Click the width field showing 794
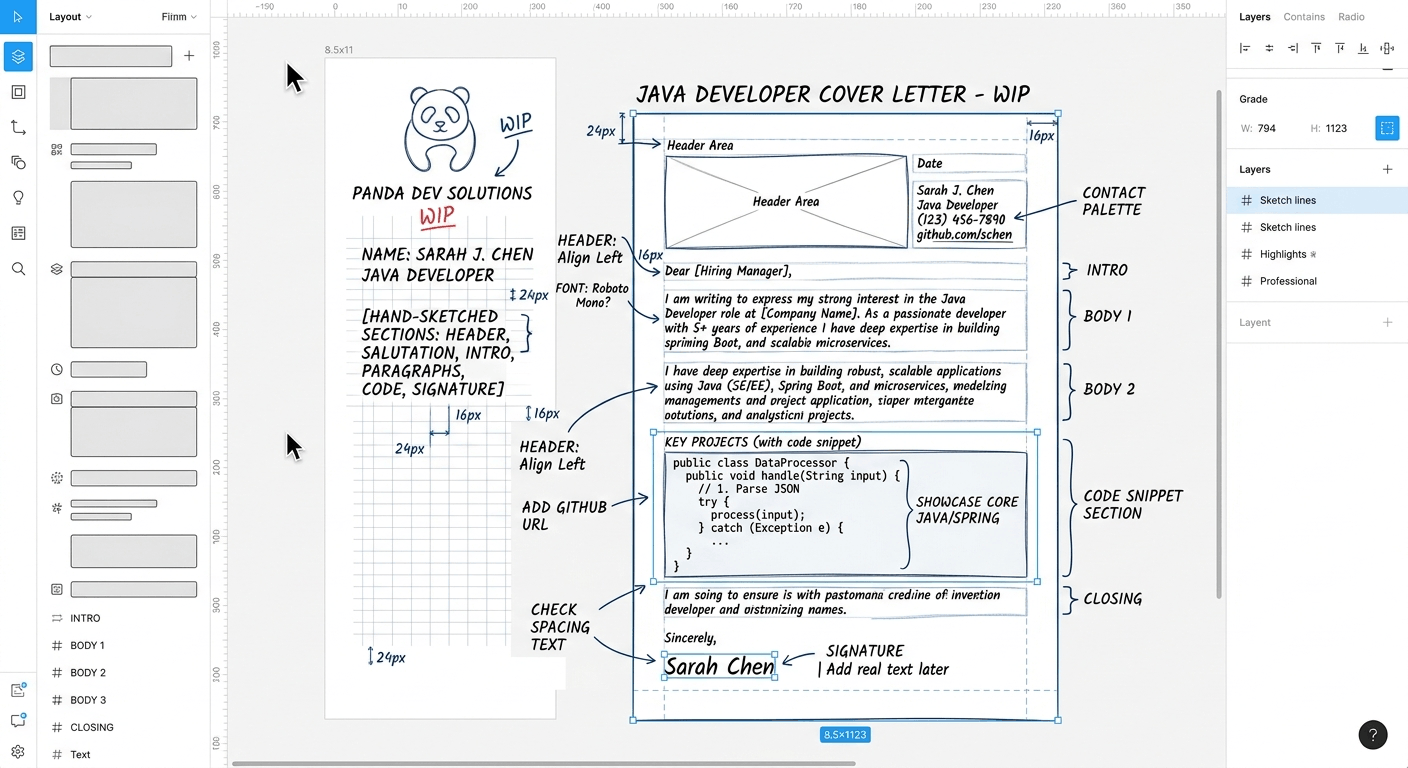 [x=1267, y=128]
